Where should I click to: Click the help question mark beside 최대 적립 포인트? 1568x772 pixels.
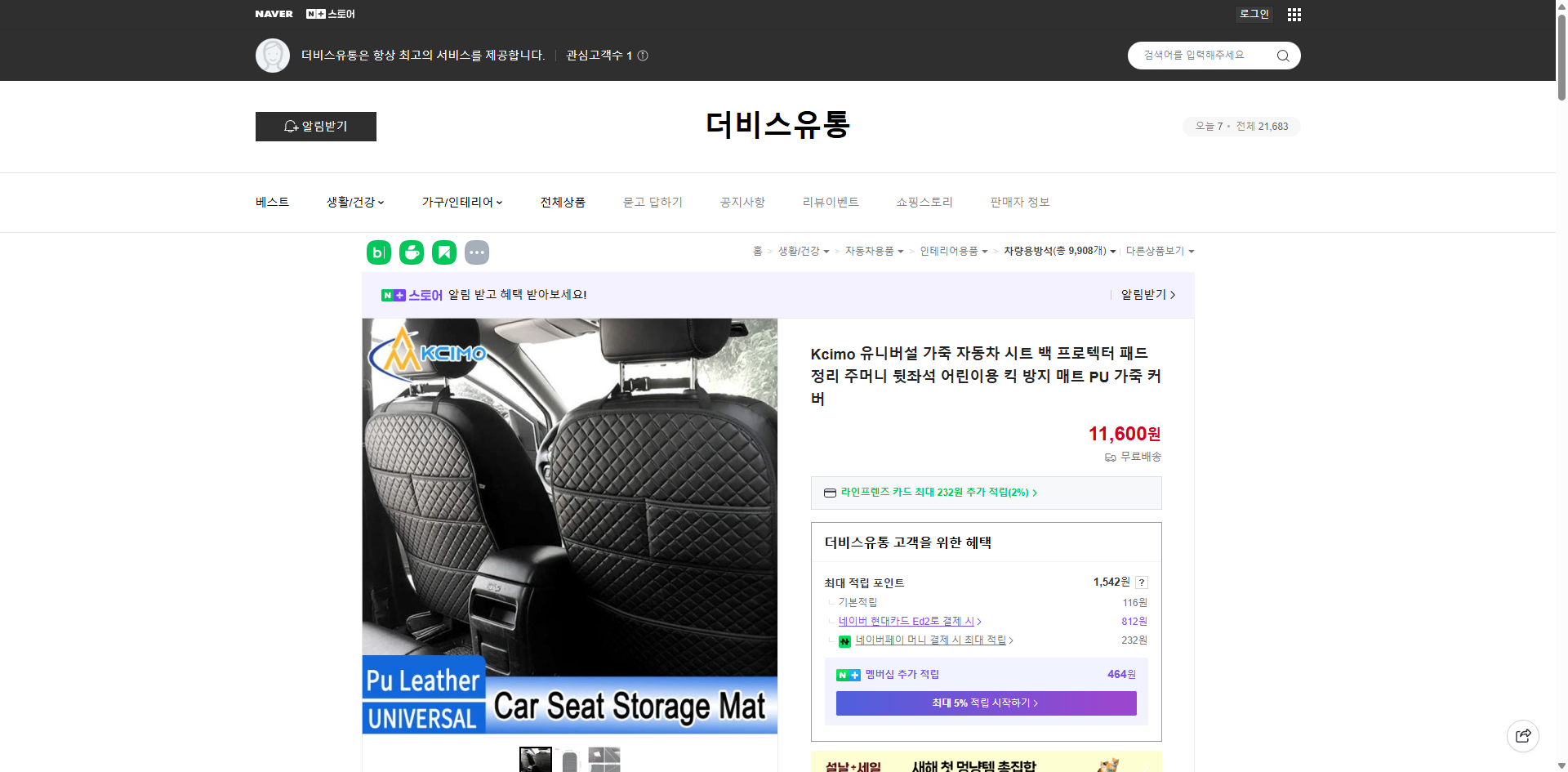1141,582
